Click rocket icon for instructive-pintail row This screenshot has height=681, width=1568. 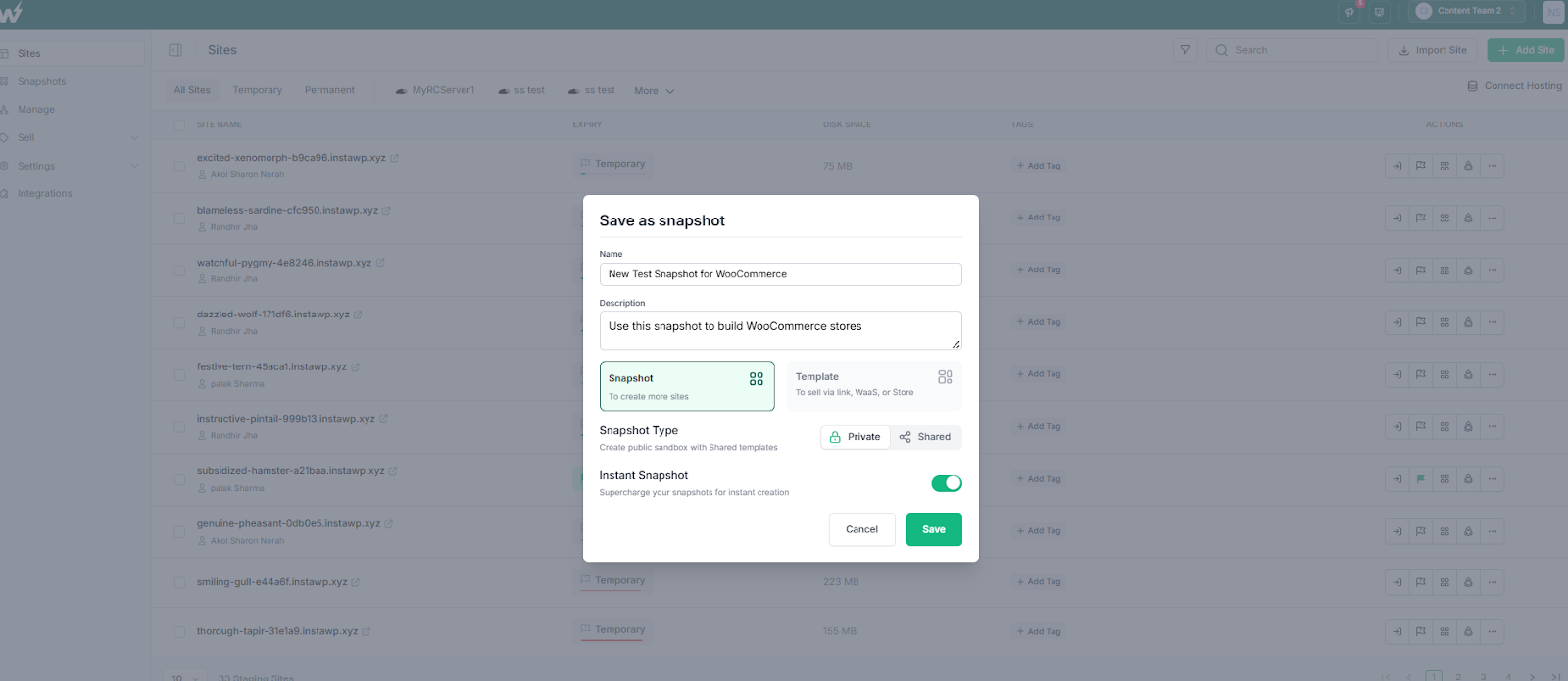(1468, 427)
